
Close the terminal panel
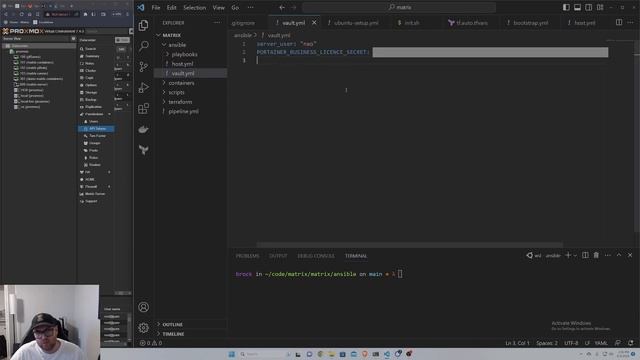coord(630,255)
